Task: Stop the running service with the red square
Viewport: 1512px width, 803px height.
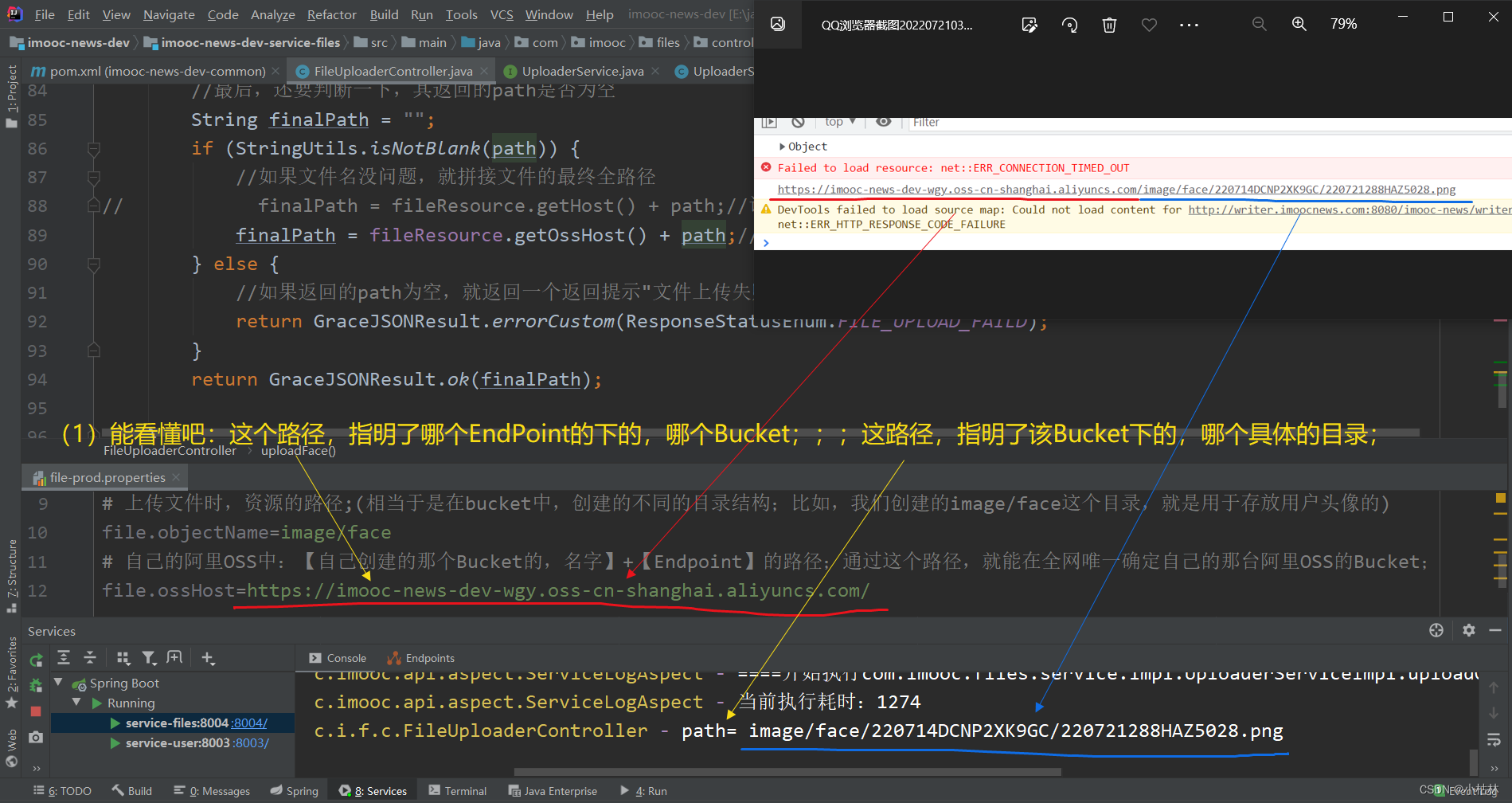Action: (x=36, y=711)
